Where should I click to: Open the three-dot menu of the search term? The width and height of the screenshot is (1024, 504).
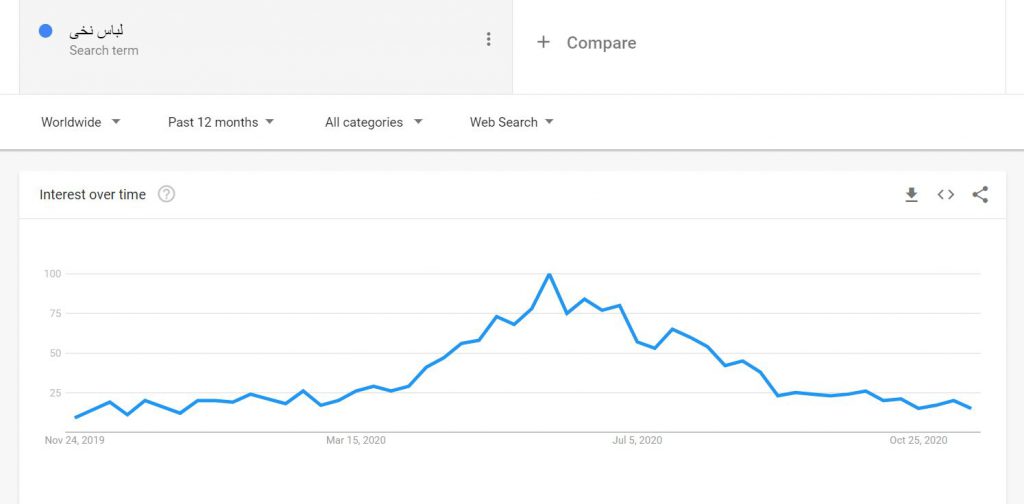coord(488,40)
